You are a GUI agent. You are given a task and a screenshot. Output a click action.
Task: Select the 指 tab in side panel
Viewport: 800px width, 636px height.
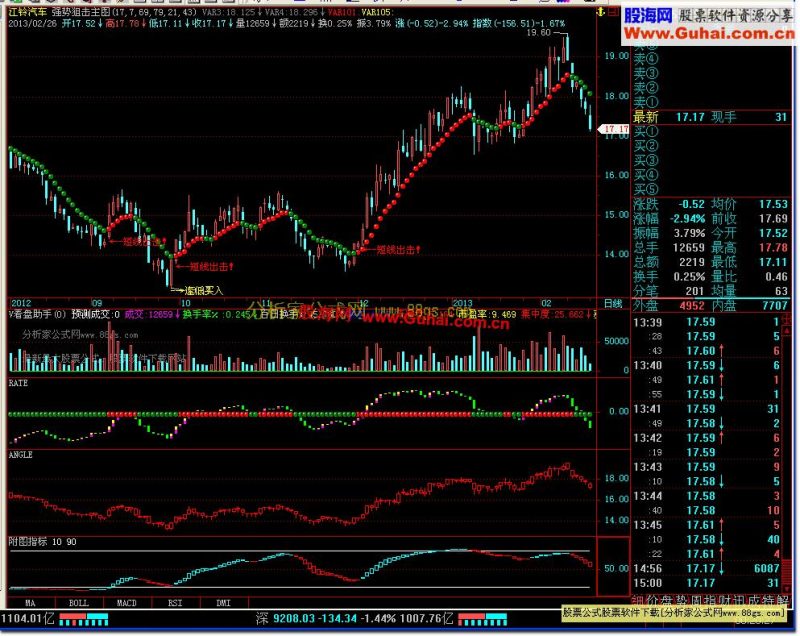tap(710, 600)
